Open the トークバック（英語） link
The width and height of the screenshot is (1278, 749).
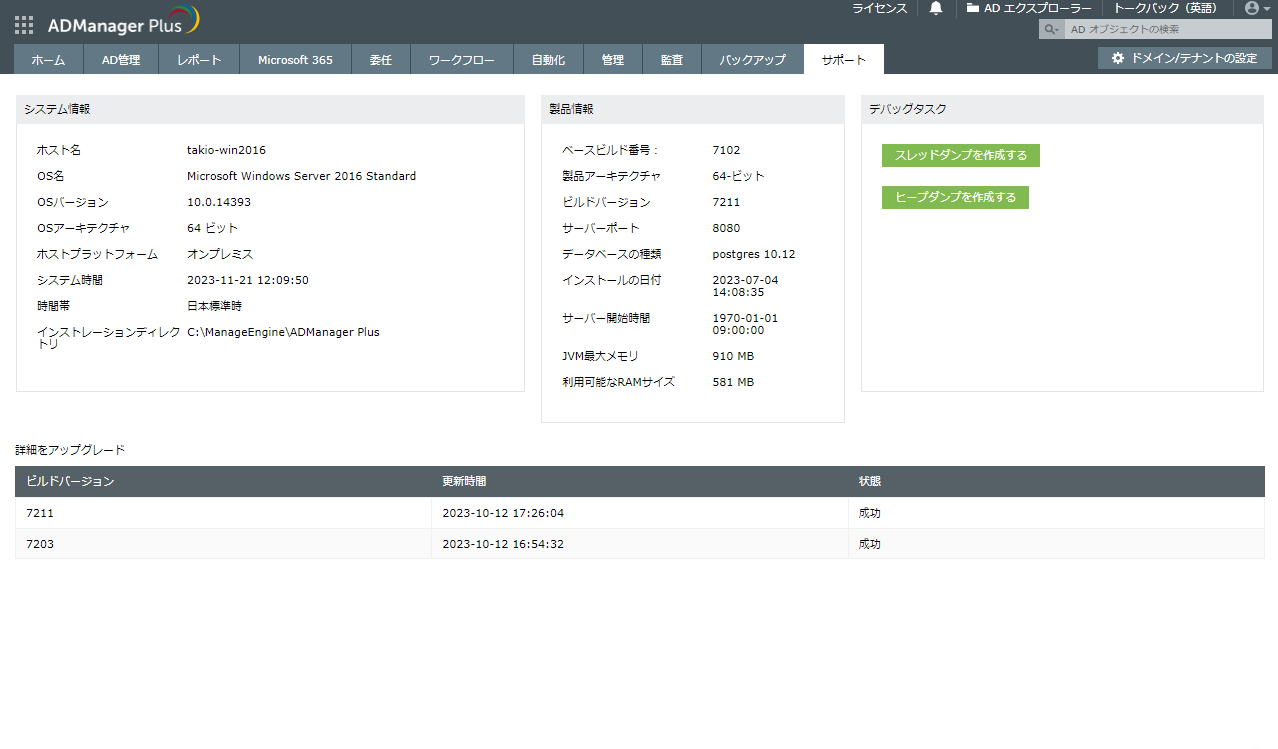[x=1166, y=8]
